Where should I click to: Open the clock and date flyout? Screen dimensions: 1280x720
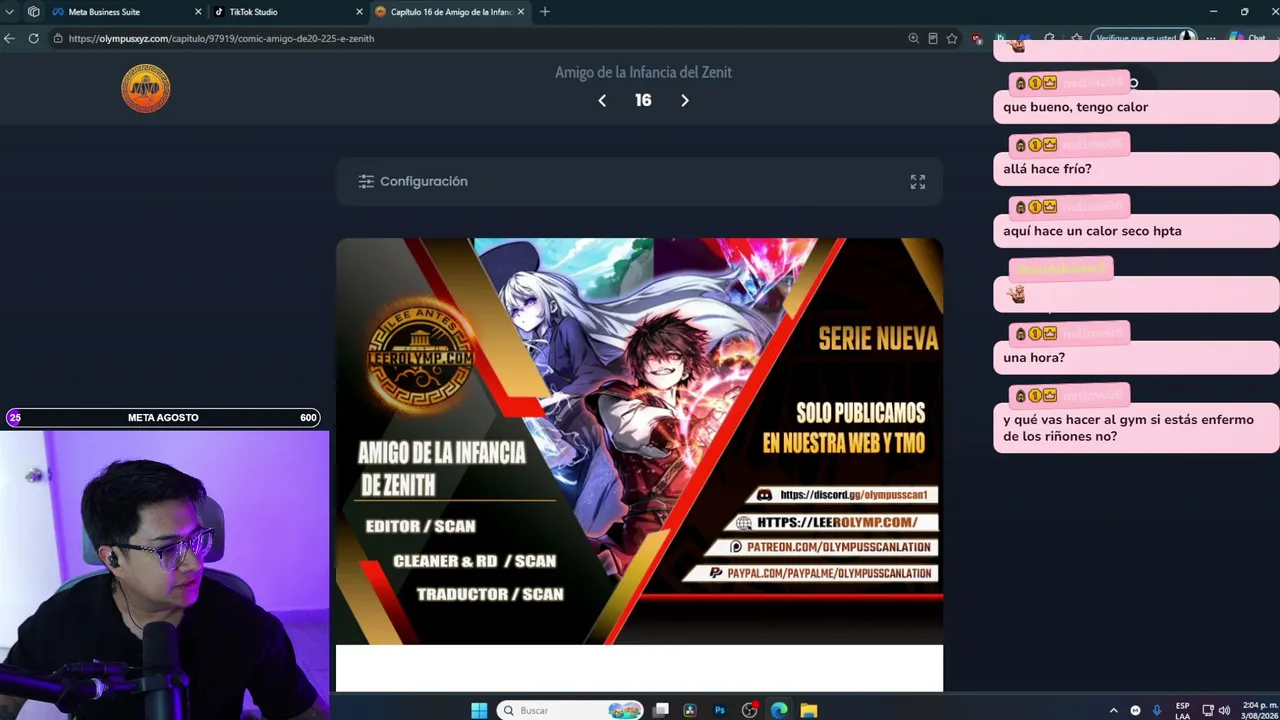(x=1259, y=711)
